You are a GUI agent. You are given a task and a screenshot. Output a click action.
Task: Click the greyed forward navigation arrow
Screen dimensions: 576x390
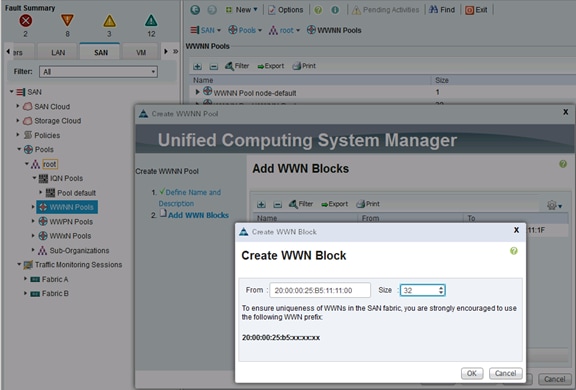(212, 10)
